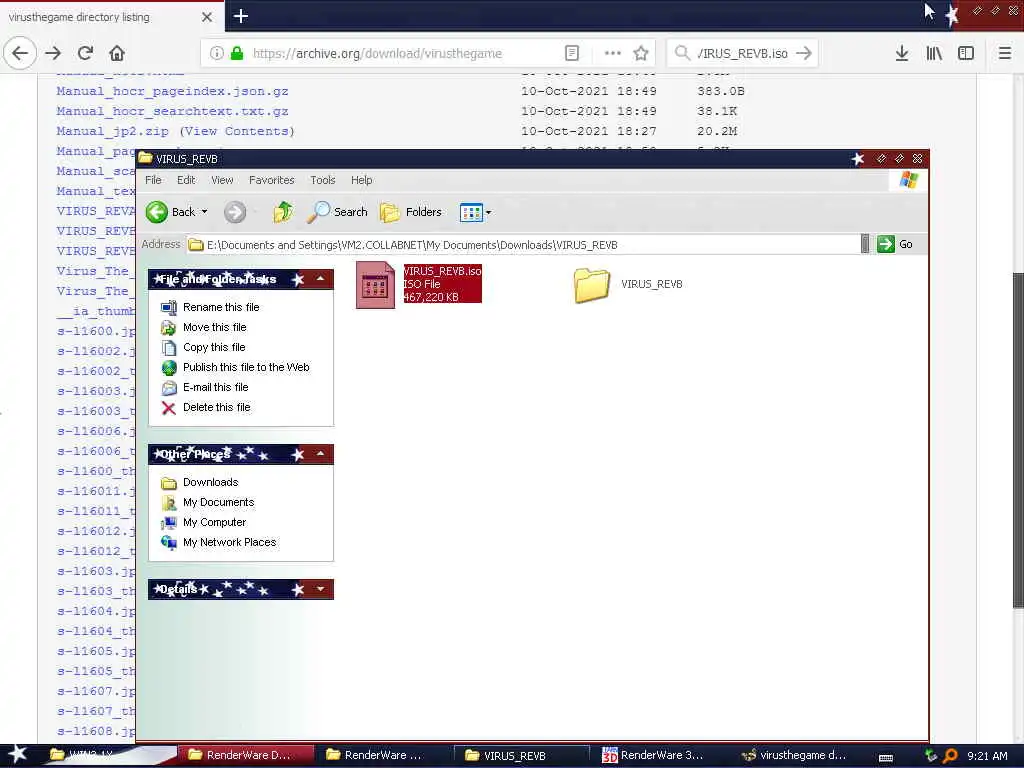Screen dimensions: 1024x768
Task: Open Explorer Favorites menu
Action: click(x=272, y=180)
